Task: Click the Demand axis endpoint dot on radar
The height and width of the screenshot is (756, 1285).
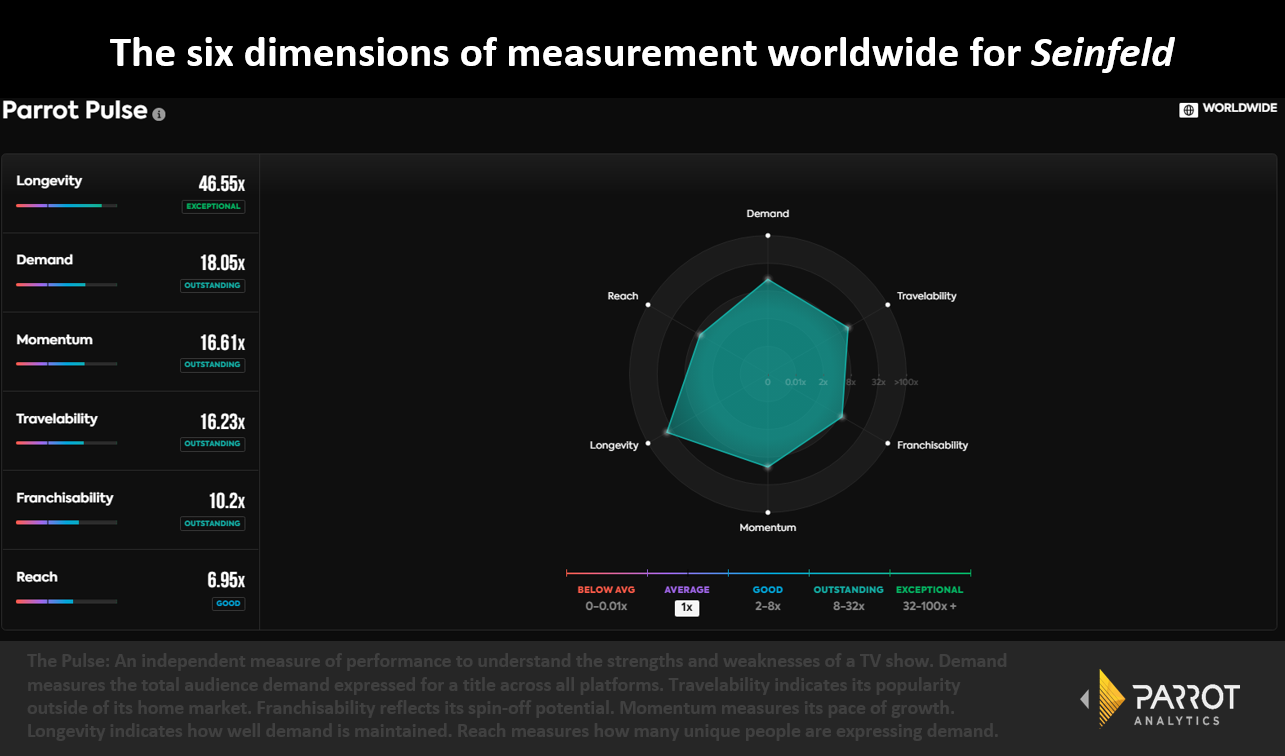Action: (x=768, y=236)
